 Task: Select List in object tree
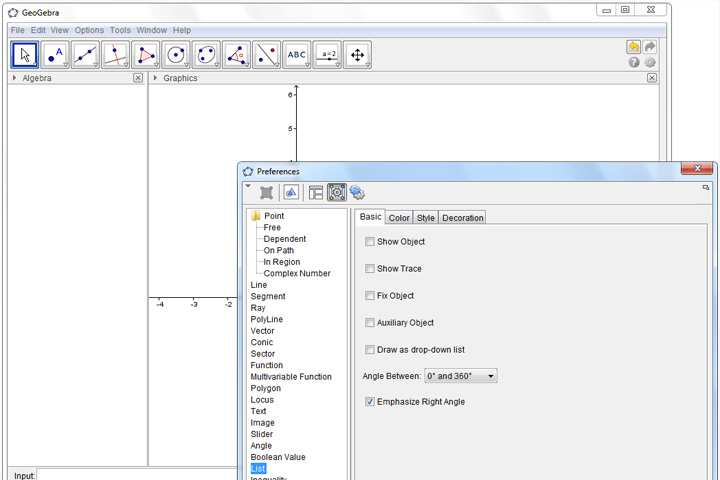click(x=258, y=469)
